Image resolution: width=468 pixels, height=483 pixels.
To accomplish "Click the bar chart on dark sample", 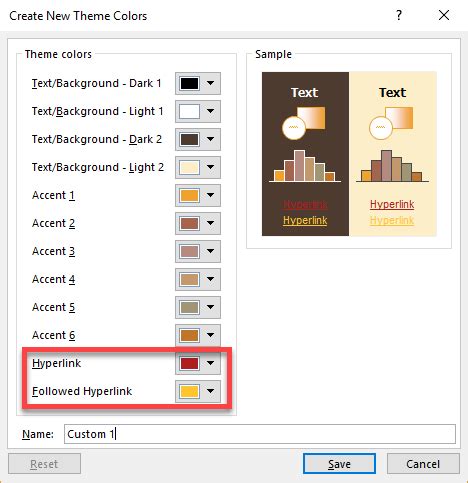I will click(305, 166).
